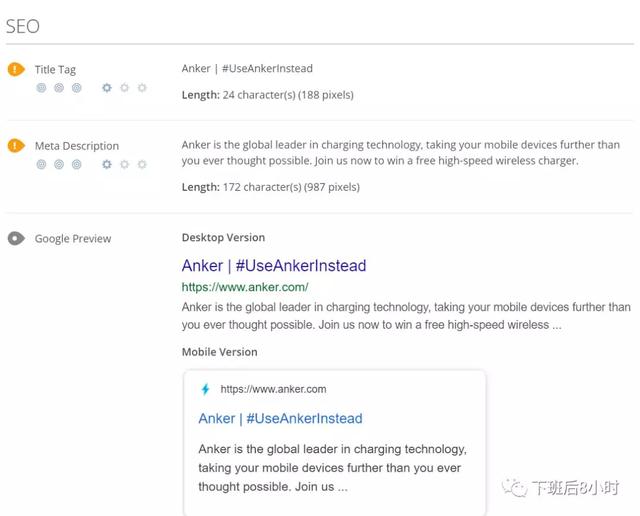Click the green https://www.anker.com/ URL
Screen dimensions: 640x516
tap(245, 287)
